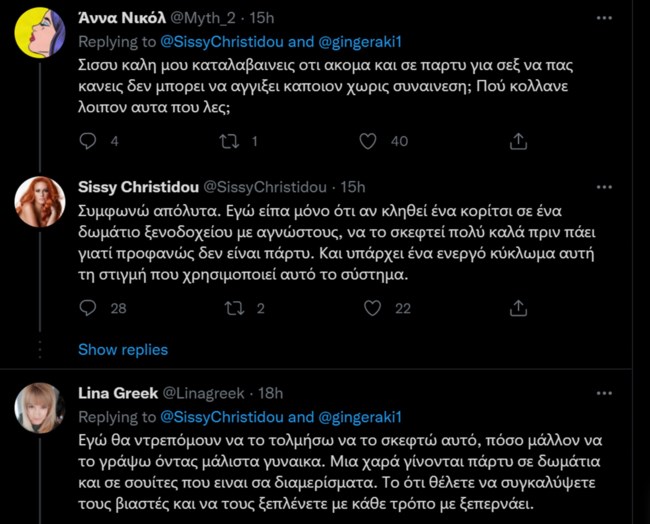Share Άννα Νικόλ's tweet
650x524 pixels.
tap(517, 141)
